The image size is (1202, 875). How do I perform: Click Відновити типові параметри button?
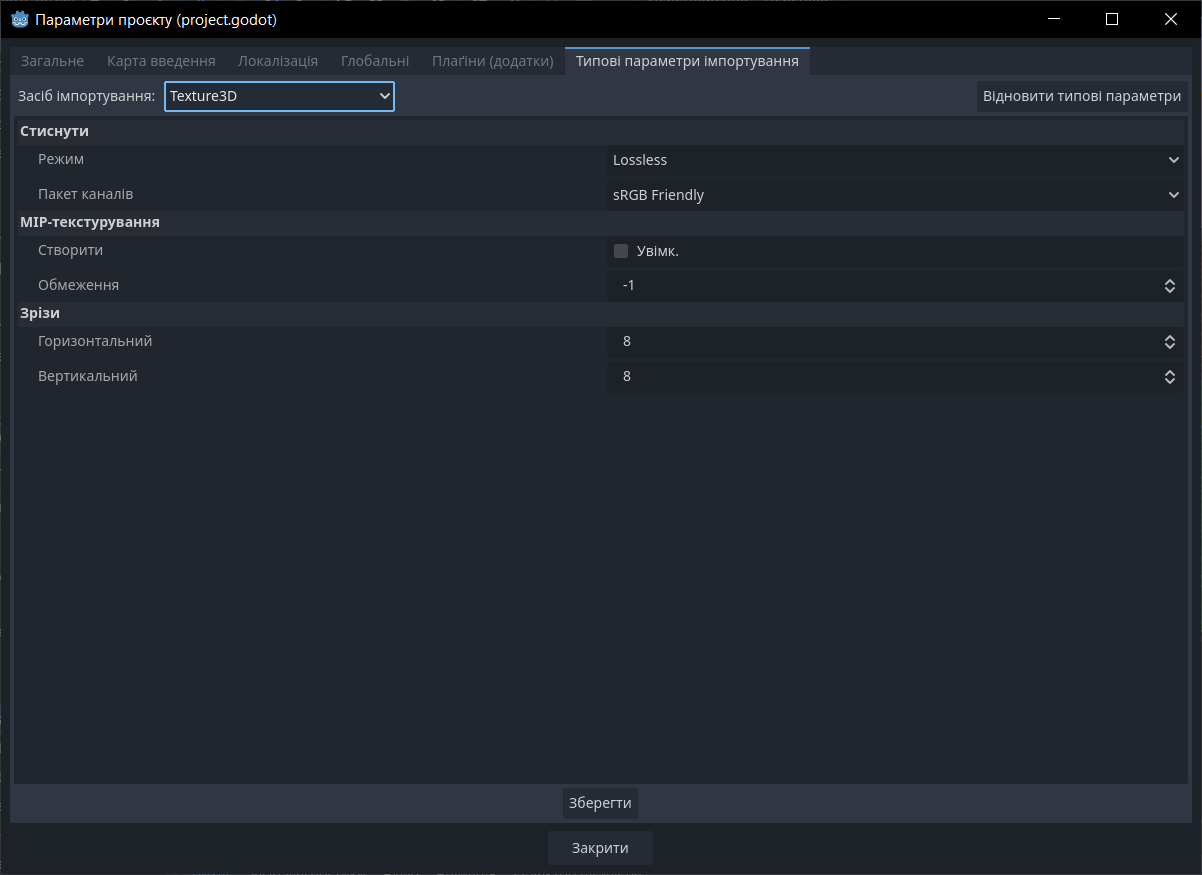pyautogui.click(x=1081, y=97)
